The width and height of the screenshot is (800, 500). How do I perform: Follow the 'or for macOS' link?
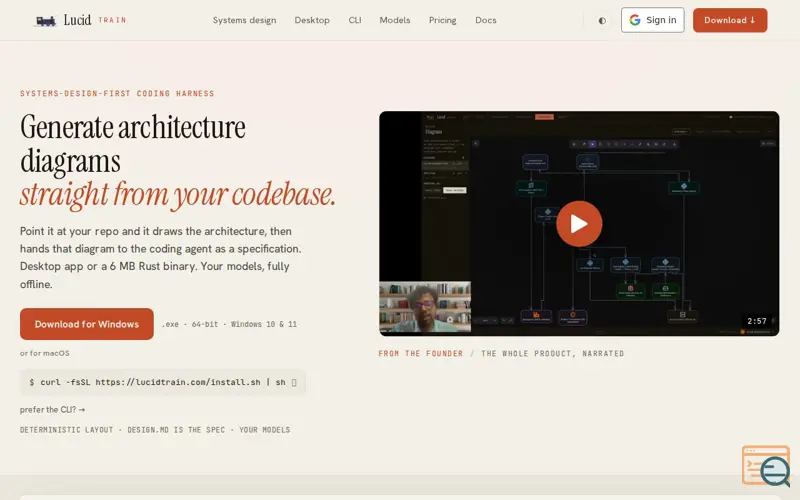tap(44, 353)
